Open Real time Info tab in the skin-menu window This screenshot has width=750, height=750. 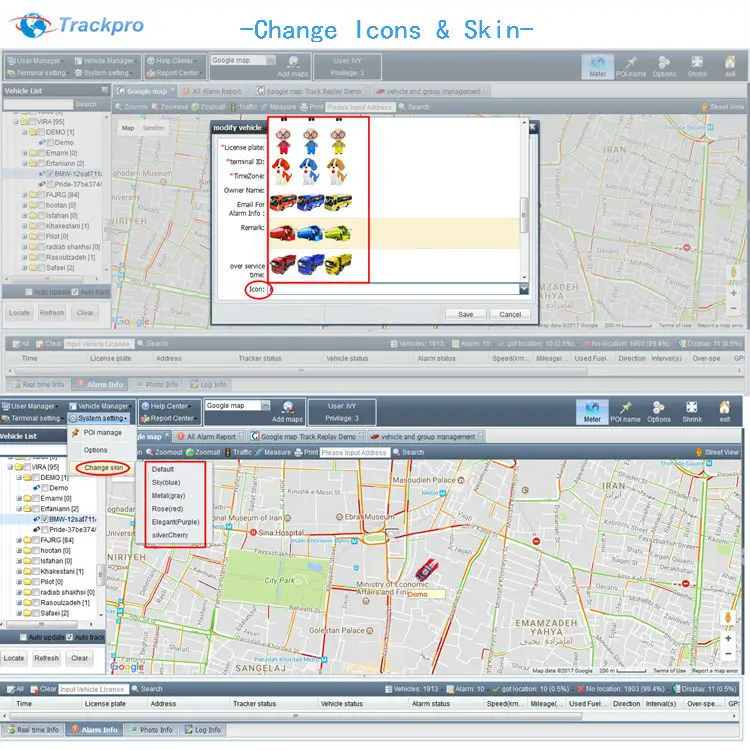tap(33, 730)
